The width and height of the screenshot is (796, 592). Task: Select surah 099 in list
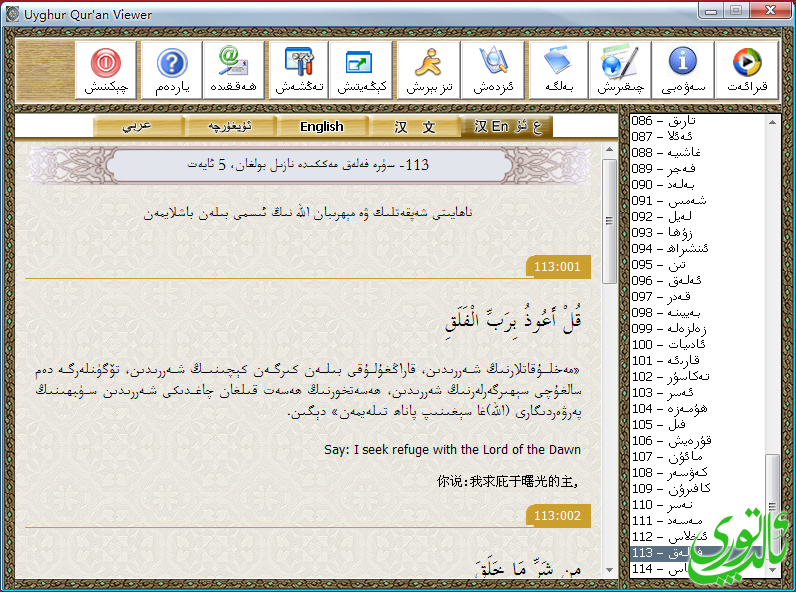click(x=697, y=328)
